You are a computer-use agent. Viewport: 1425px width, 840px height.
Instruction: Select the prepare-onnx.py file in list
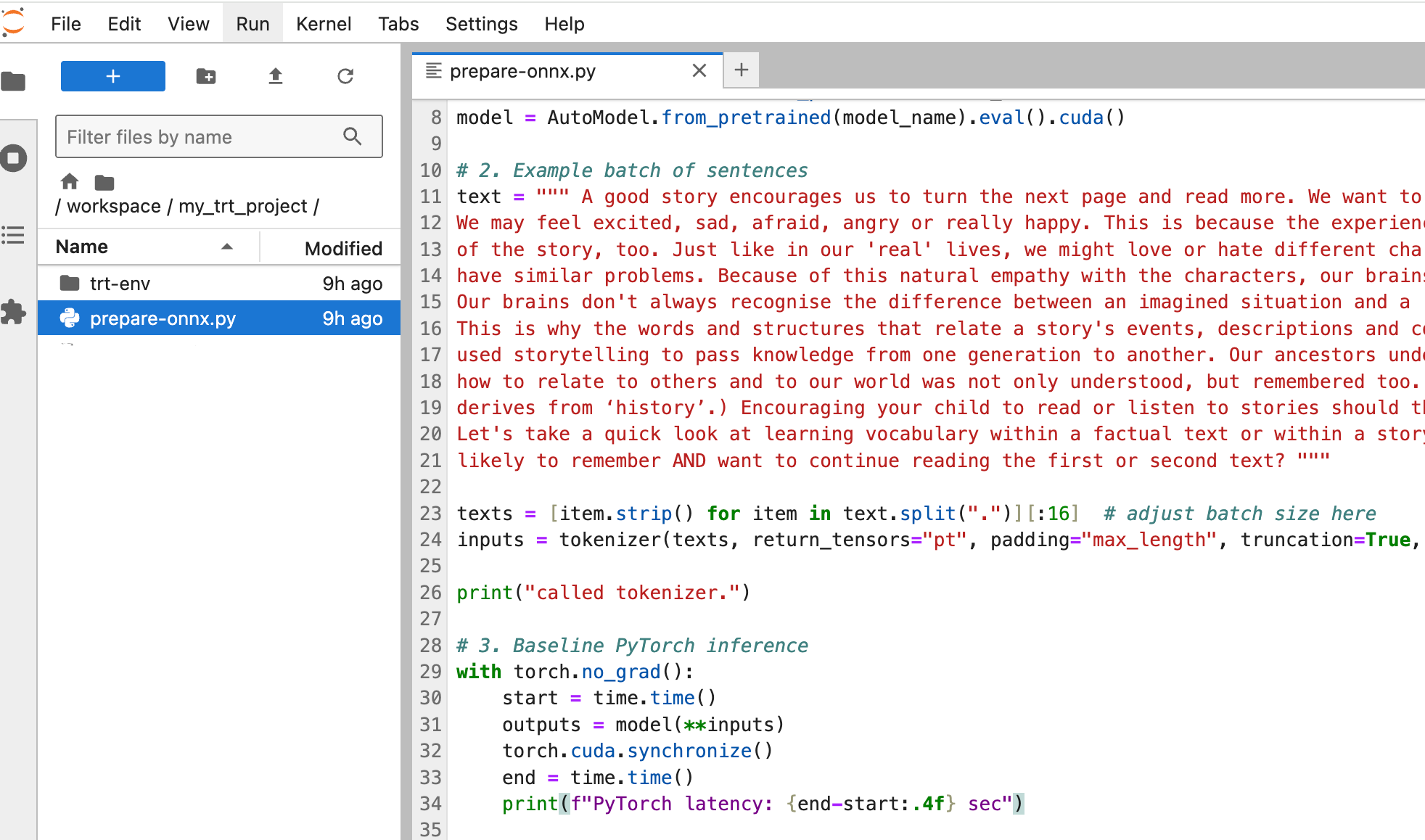(x=163, y=318)
